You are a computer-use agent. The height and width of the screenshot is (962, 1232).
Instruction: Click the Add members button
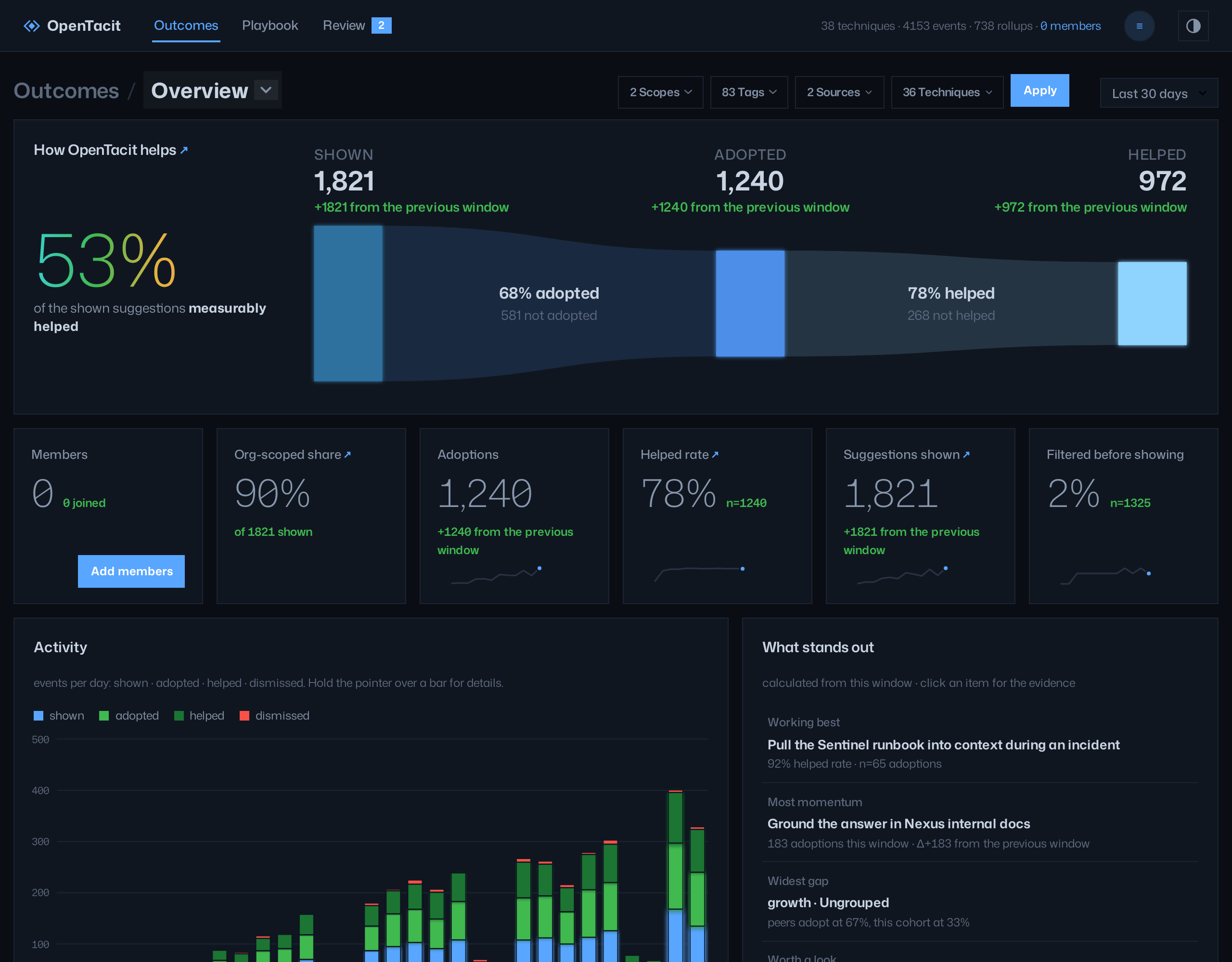[x=131, y=571]
